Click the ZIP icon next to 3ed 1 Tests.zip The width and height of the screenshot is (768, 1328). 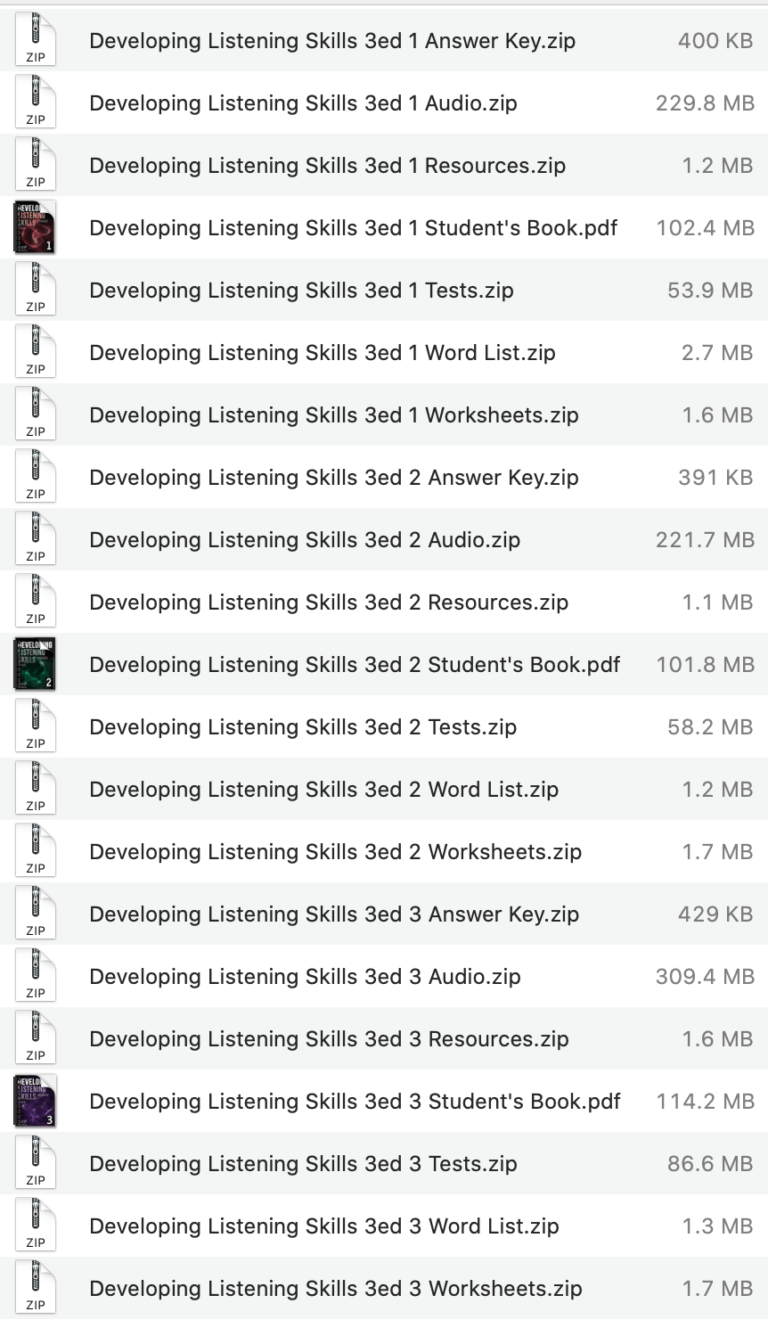[x=36, y=290]
